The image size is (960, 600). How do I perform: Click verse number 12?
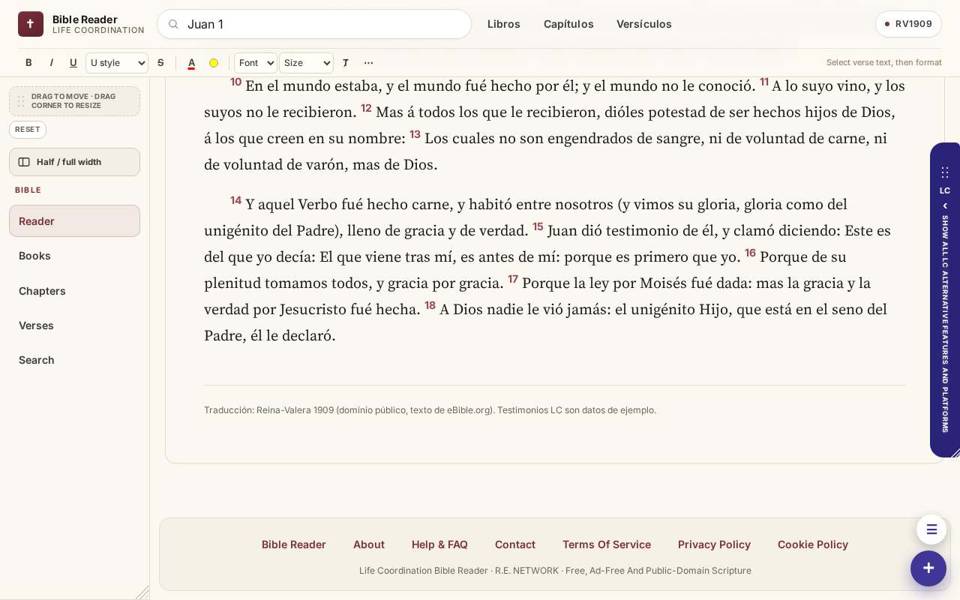coord(366,108)
